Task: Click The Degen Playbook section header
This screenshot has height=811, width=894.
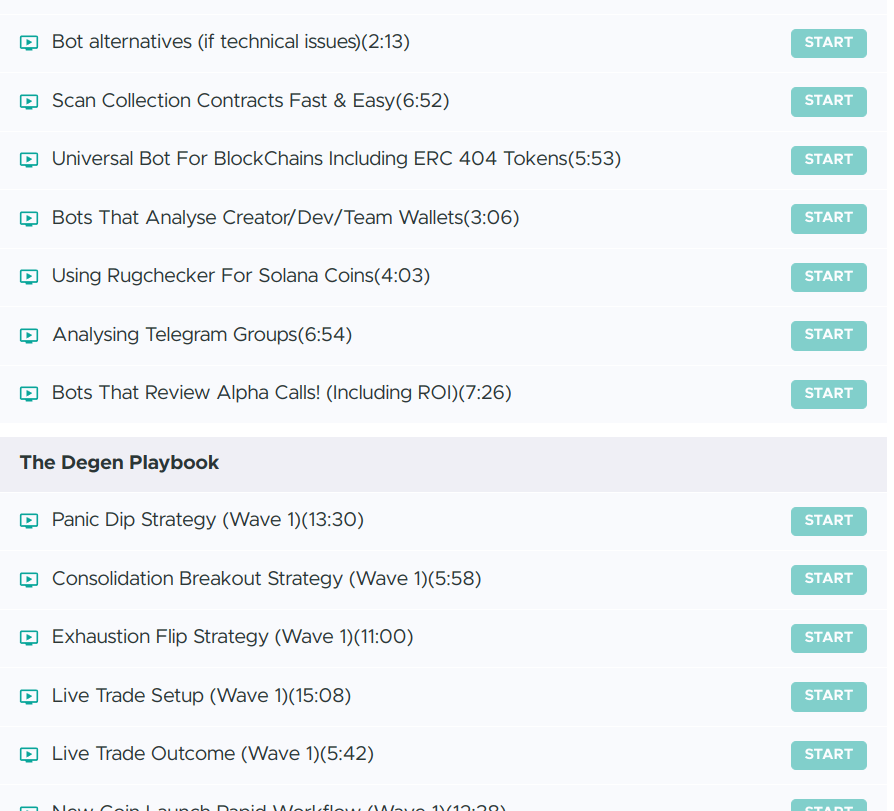Action: coord(119,463)
